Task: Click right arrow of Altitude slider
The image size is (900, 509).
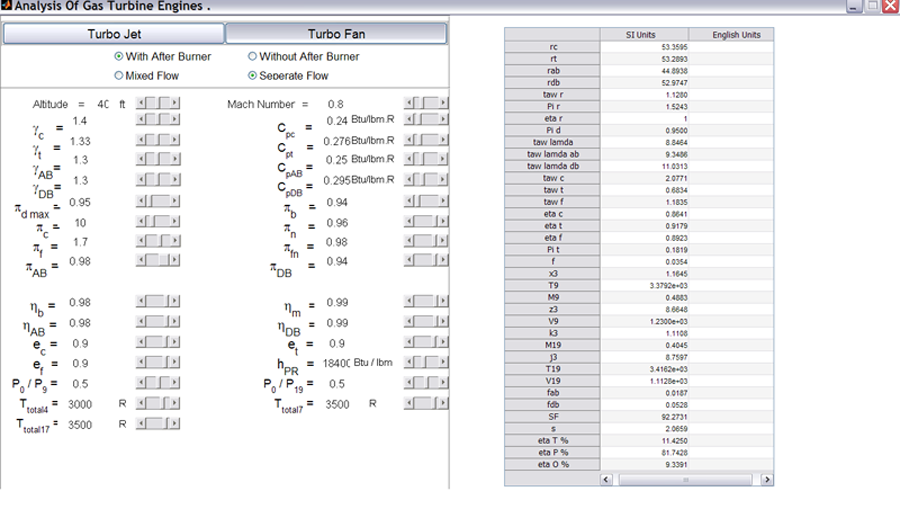Action: click(176, 103)
